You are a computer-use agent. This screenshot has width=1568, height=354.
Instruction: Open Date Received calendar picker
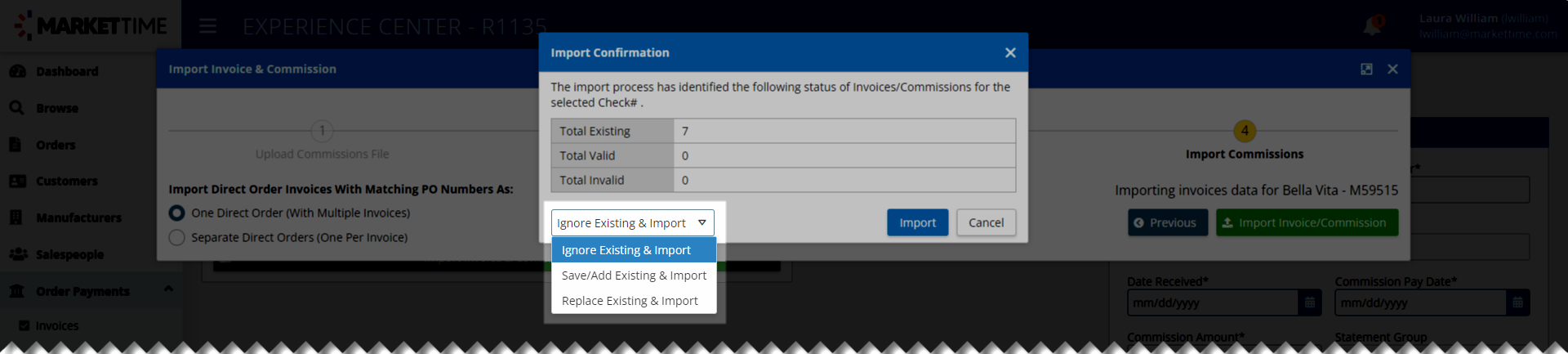[1309, 302]
